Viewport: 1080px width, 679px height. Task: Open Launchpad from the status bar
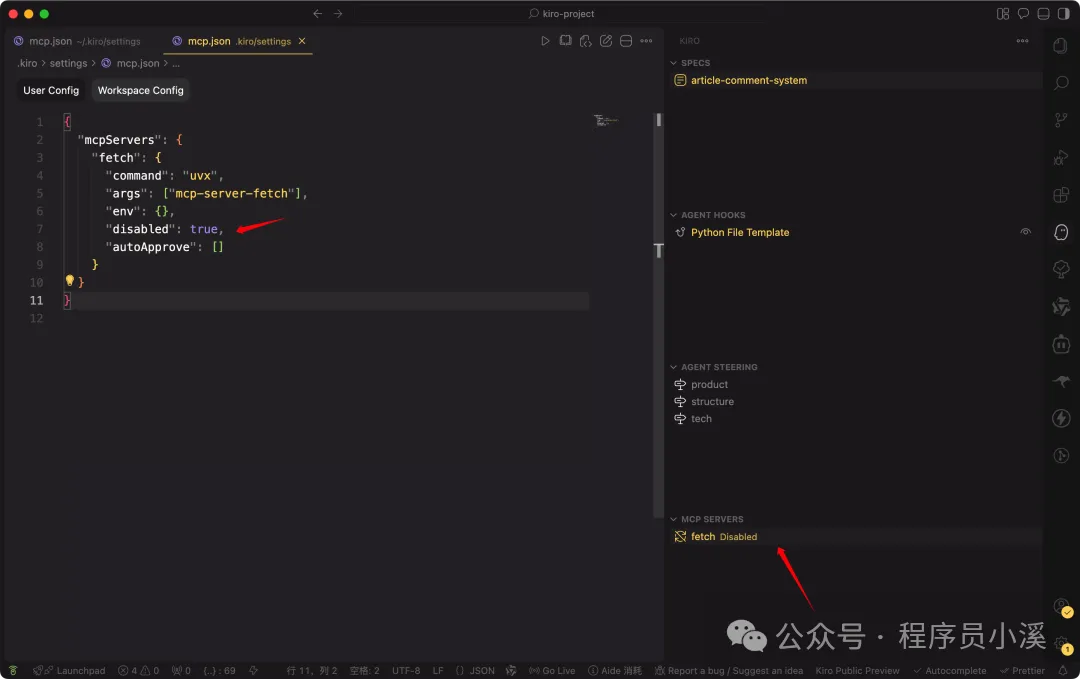70,671
